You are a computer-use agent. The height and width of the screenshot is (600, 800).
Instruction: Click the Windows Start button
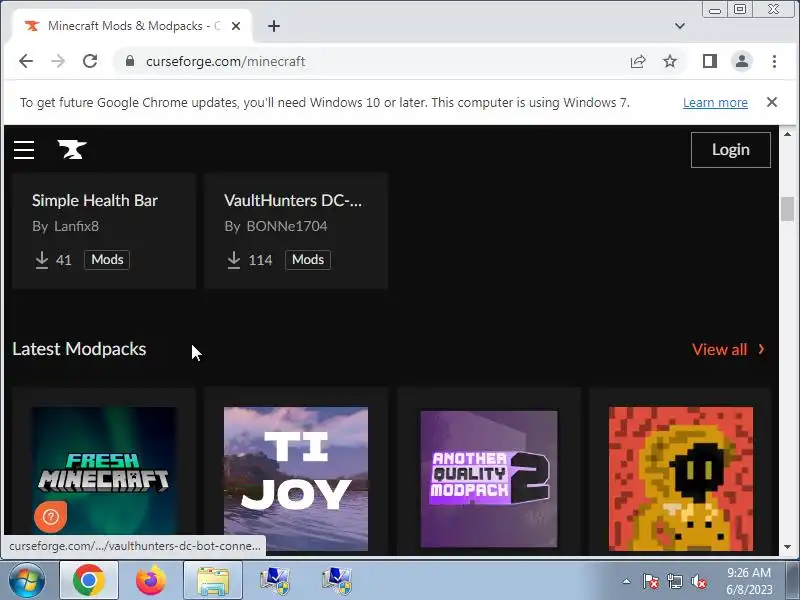pyautogui.click(x=27, y=581)
